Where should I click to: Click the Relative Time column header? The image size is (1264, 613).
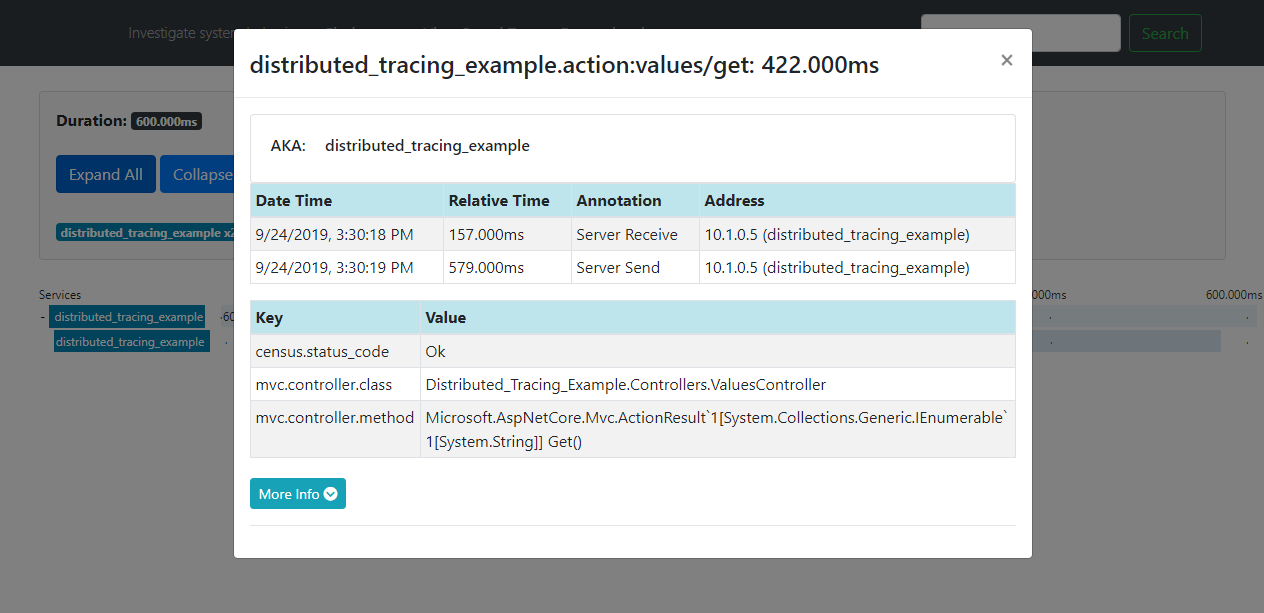(499, 200)
